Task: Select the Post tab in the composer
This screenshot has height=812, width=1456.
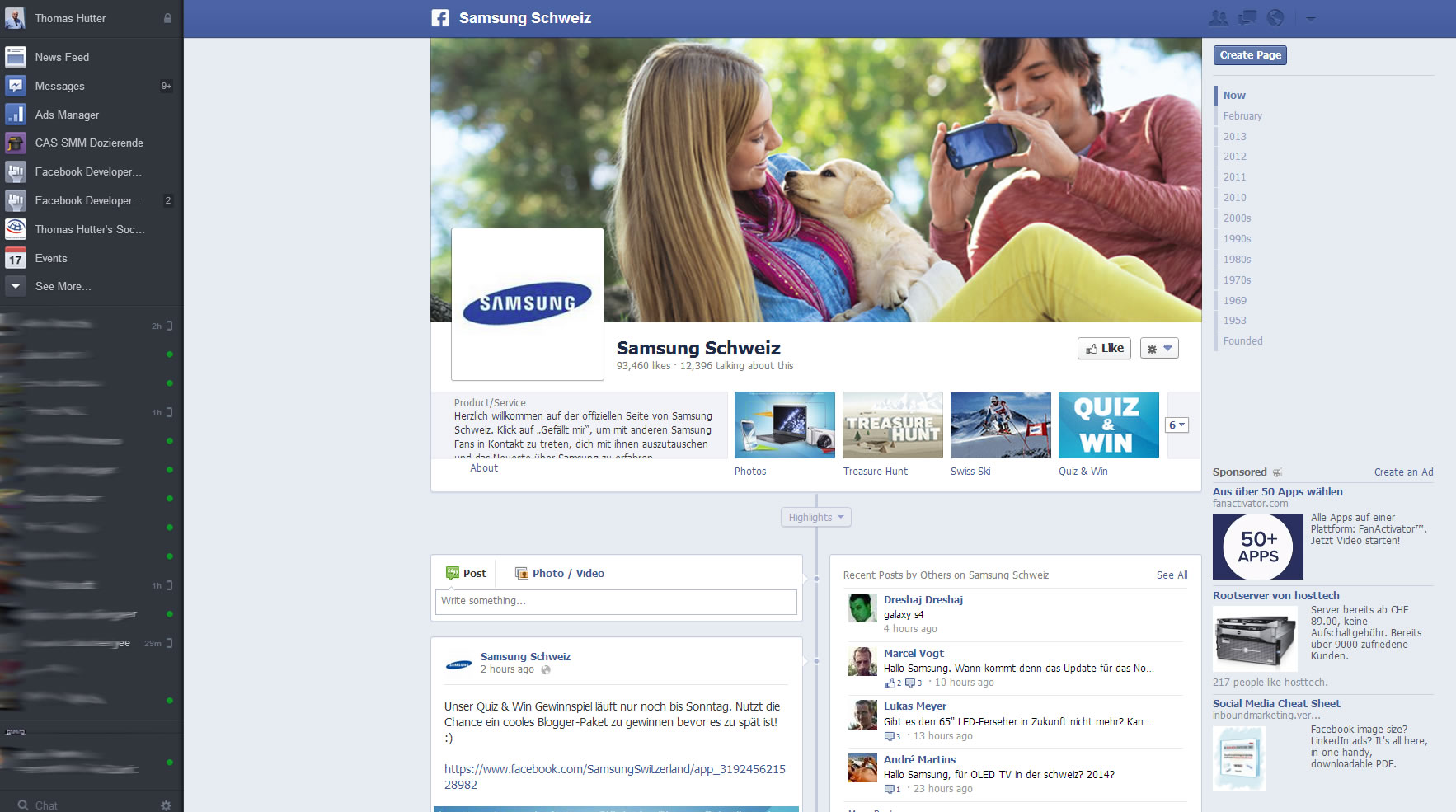Action: [466, 573]
